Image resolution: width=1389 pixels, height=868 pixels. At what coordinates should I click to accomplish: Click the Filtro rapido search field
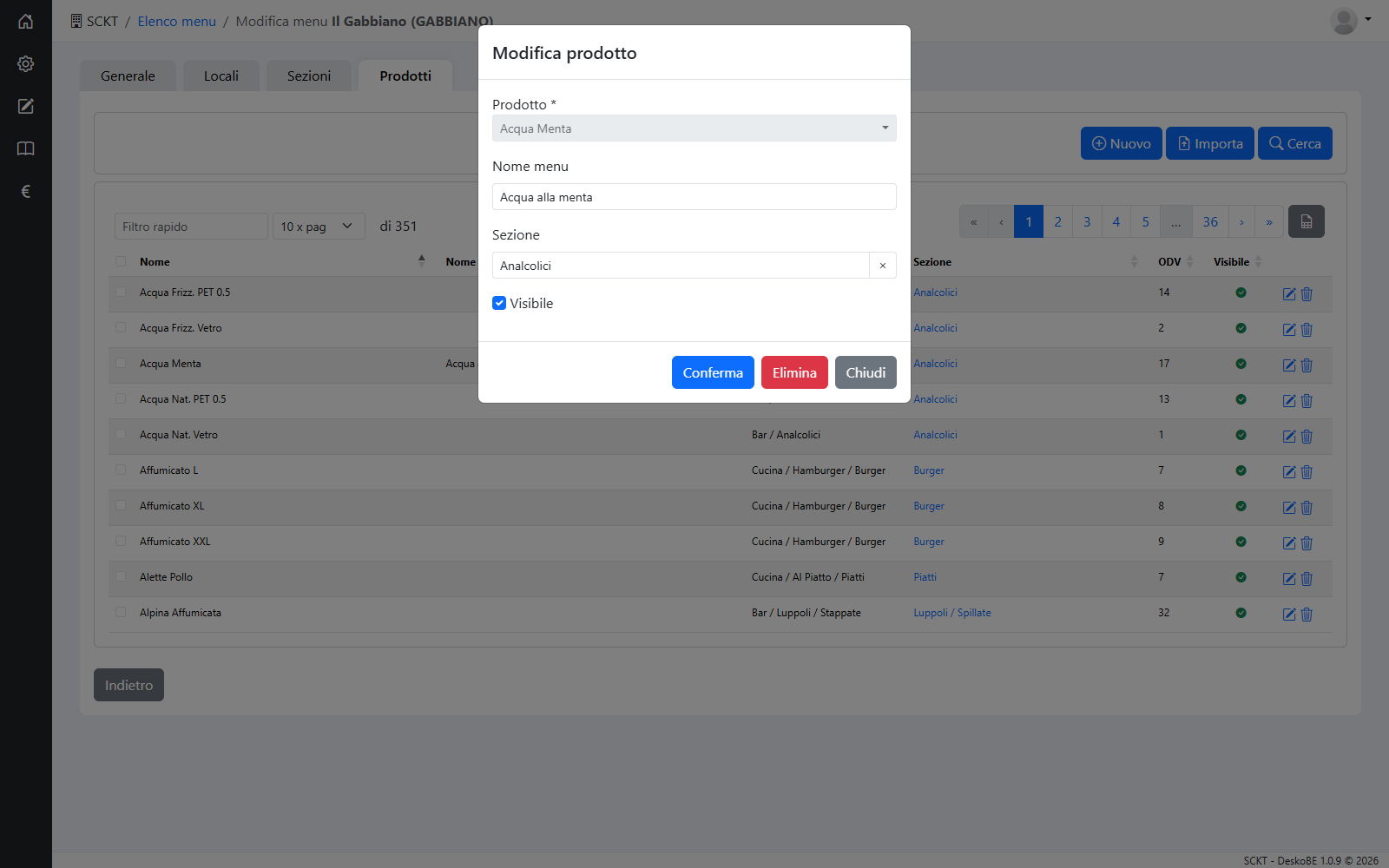click(191, 227)
